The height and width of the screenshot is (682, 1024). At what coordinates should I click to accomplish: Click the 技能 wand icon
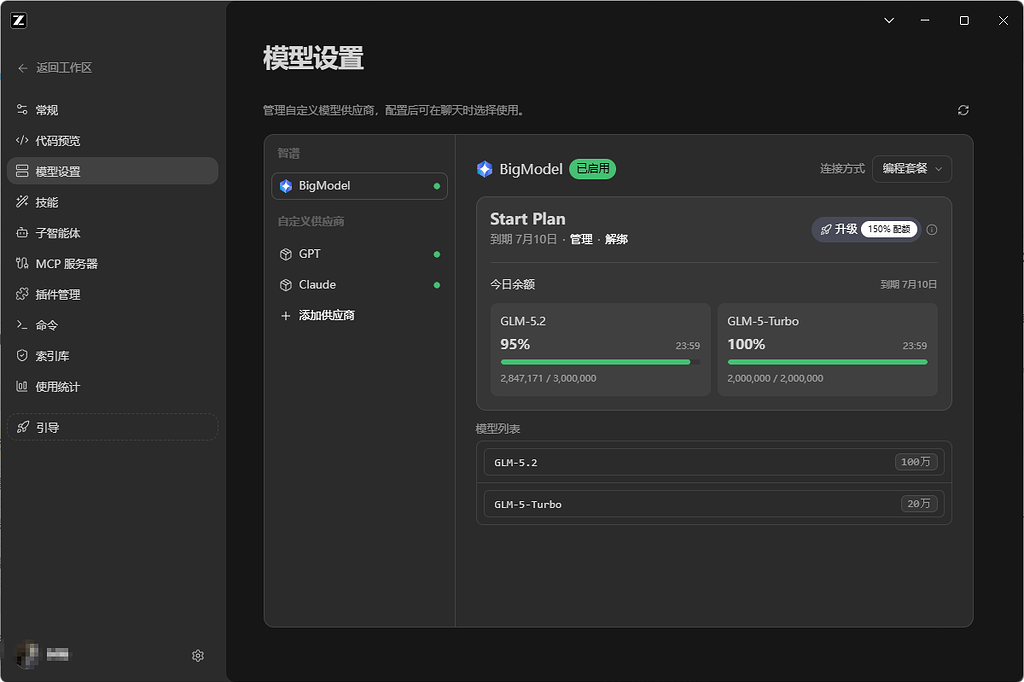tap(22, 202)
